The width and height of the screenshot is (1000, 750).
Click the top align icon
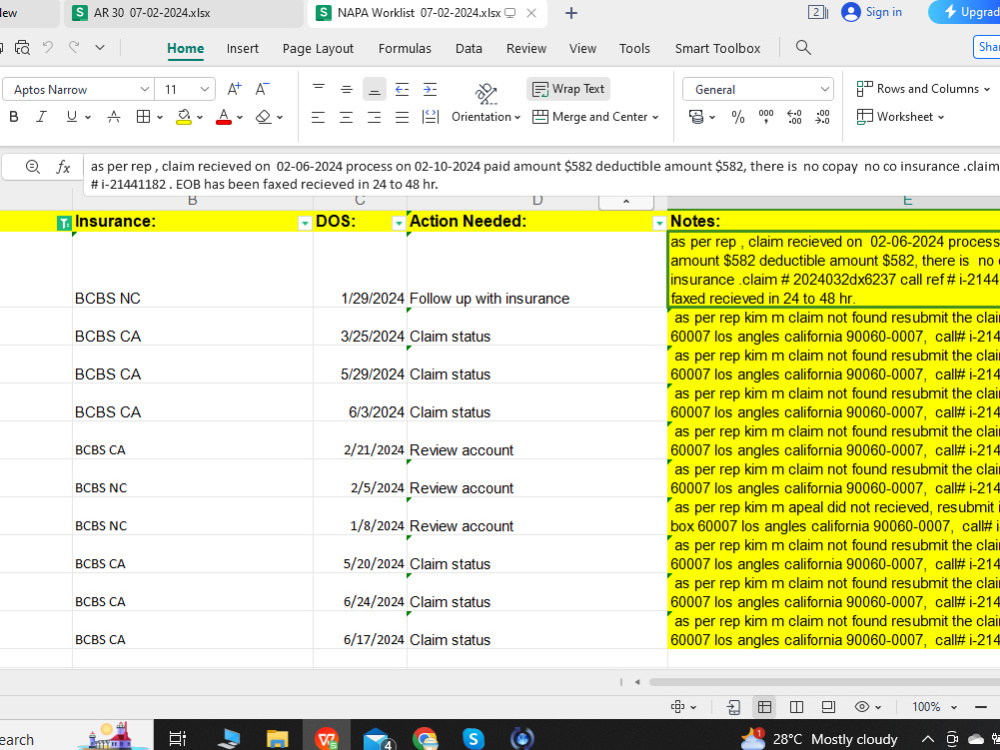coord(318,89)
